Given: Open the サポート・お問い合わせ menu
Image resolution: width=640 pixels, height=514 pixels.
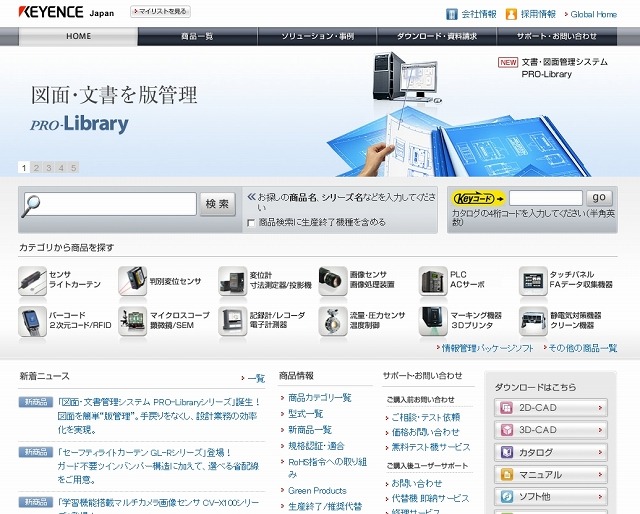Looking at the screenshot, I should click(x=557, y=36).
